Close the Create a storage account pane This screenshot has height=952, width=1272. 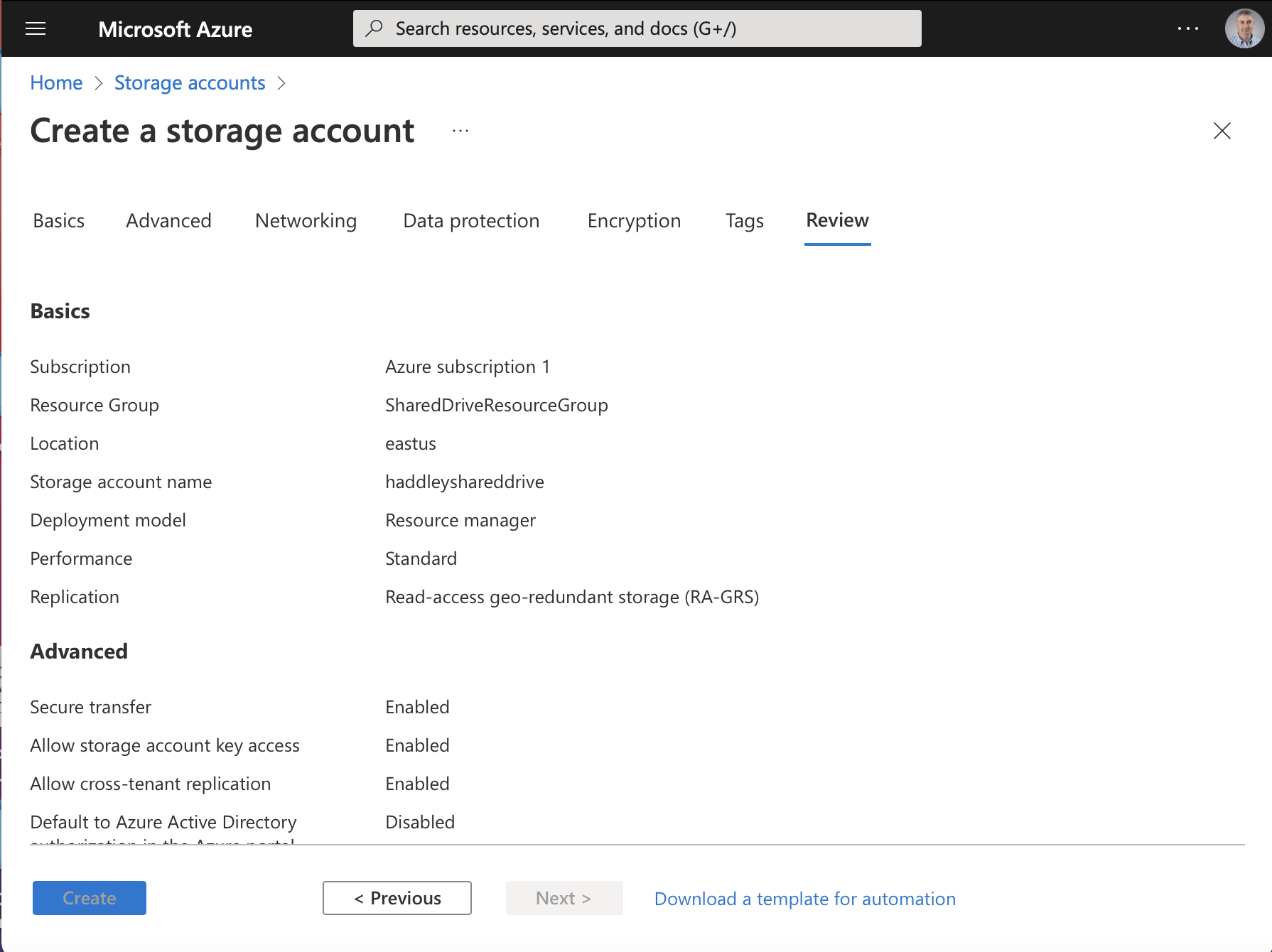[1222, 131]
